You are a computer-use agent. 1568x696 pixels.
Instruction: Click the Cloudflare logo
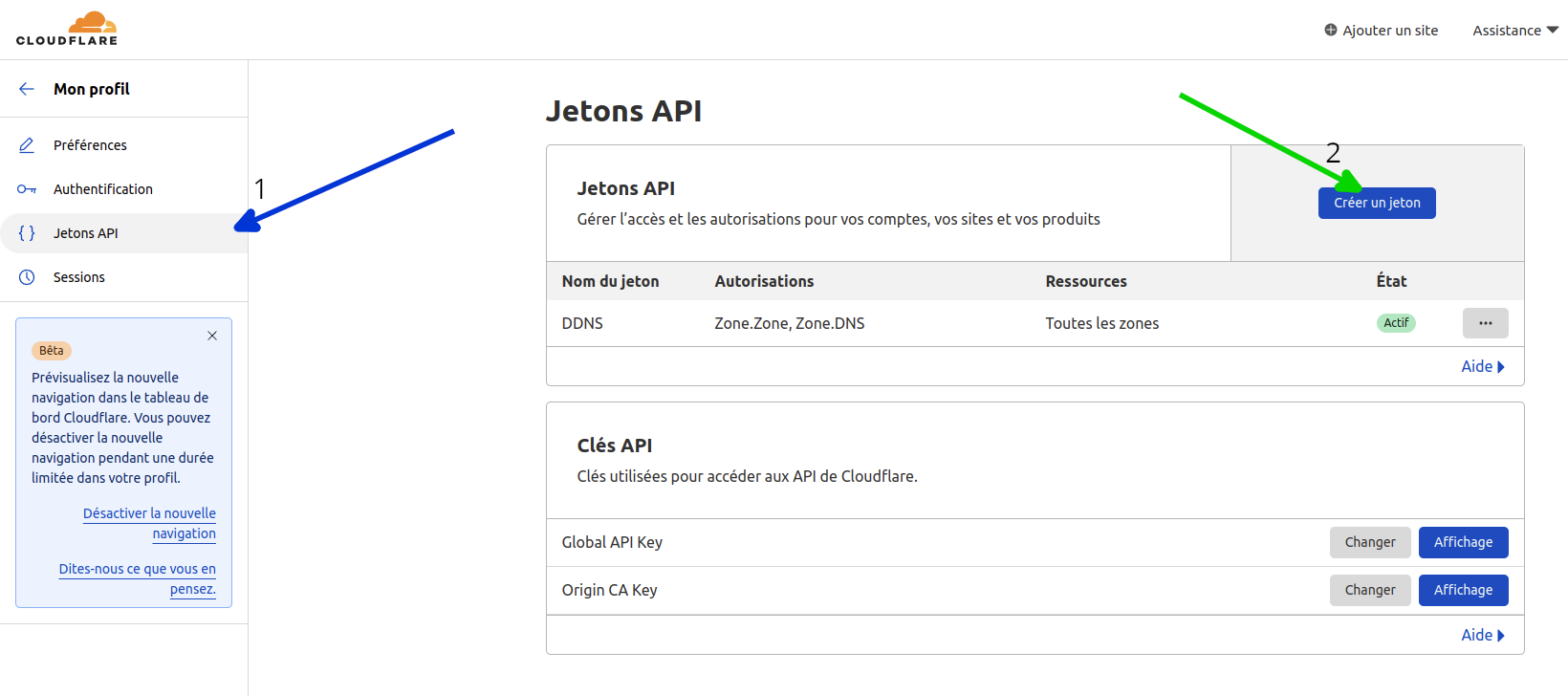67,29
